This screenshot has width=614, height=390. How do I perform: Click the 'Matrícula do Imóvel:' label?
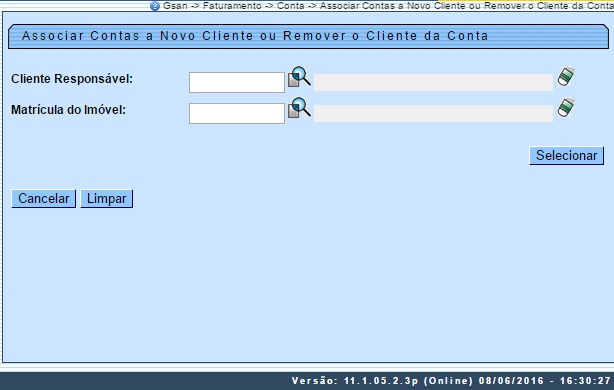69,110
